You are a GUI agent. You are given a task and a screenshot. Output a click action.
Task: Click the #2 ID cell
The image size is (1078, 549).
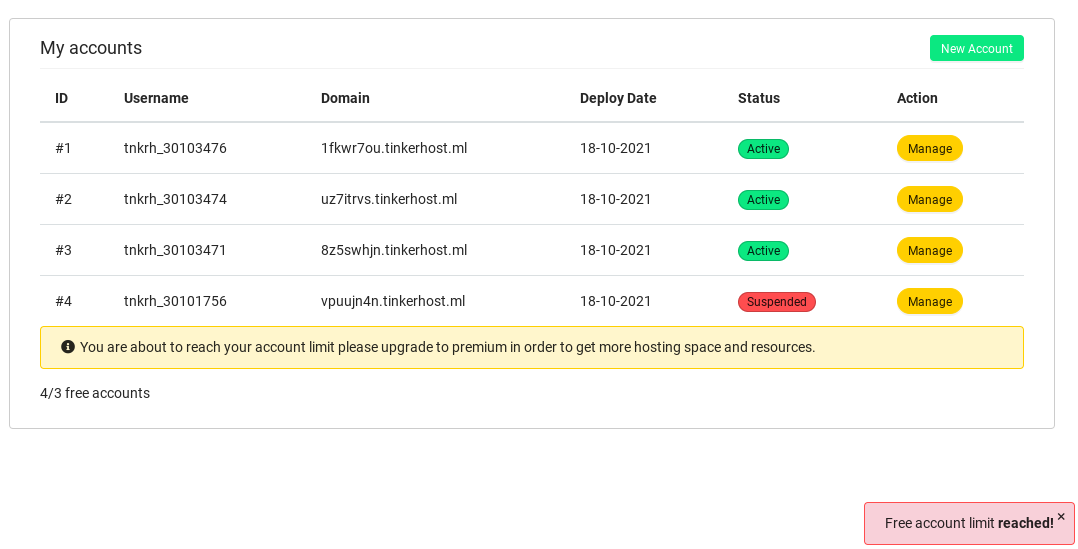[63, 199]
